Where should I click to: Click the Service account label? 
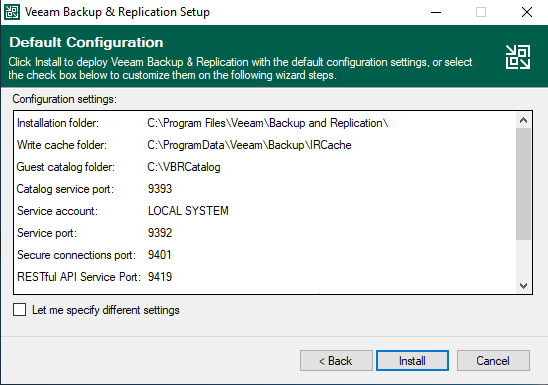tap(57, 211)
